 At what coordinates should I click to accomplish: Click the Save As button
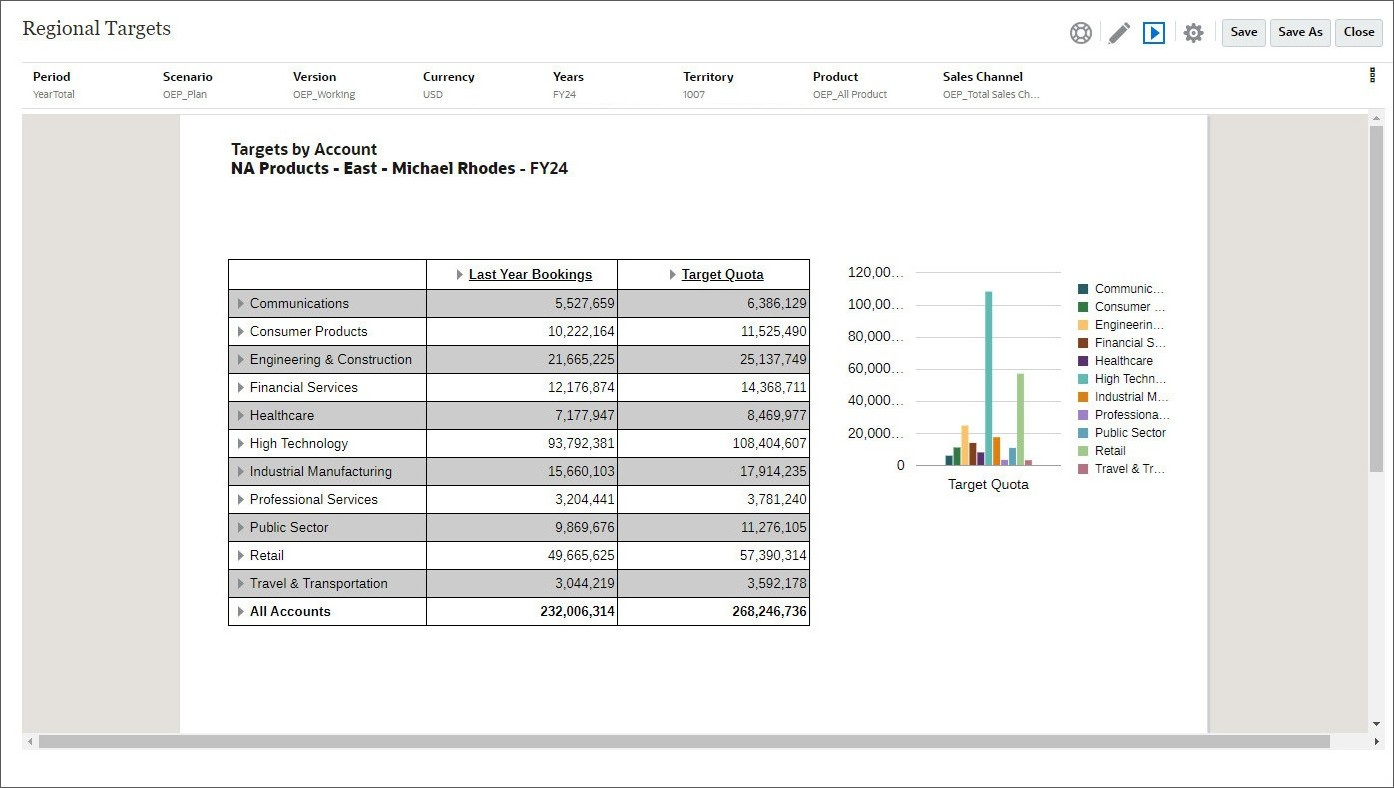point(1300,32)
